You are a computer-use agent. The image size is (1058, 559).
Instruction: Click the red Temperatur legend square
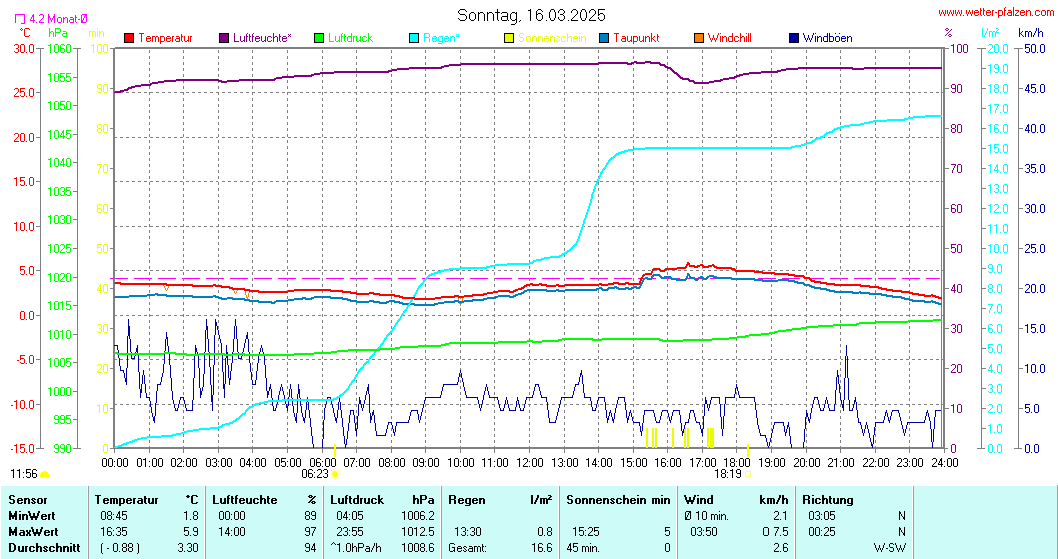[x=129, y=38]
